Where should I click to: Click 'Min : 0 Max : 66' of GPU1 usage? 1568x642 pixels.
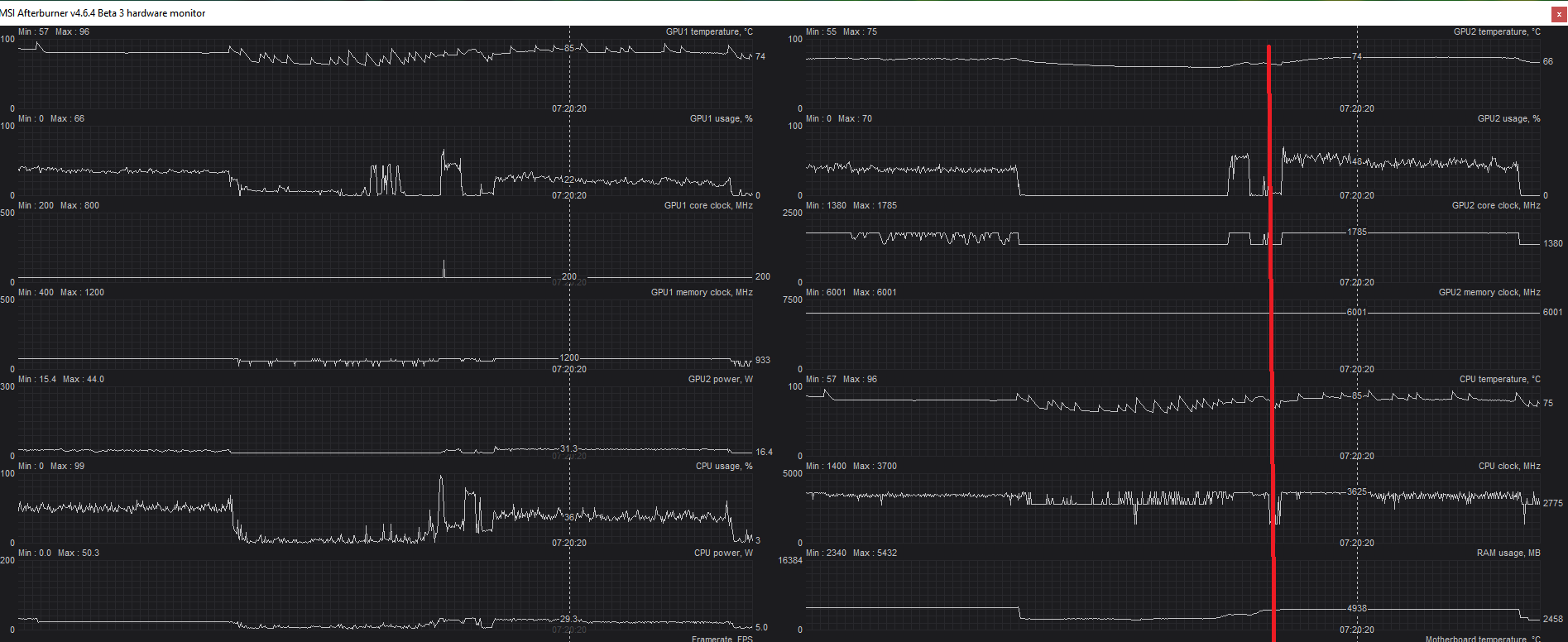(x=51, y=118)
